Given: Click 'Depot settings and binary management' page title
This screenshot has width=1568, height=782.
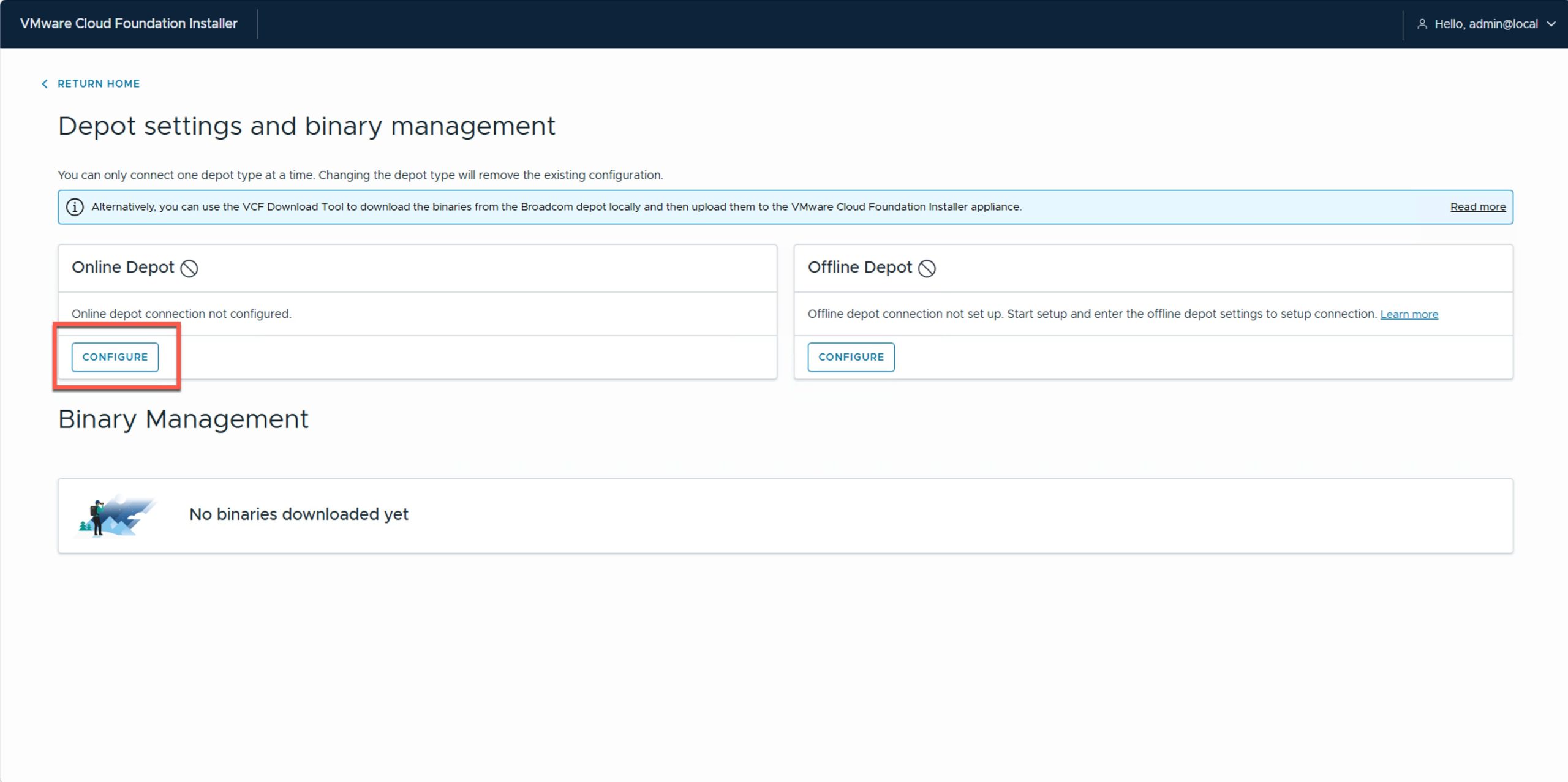Looking at the screenshot, I should [x=306, y=127].
